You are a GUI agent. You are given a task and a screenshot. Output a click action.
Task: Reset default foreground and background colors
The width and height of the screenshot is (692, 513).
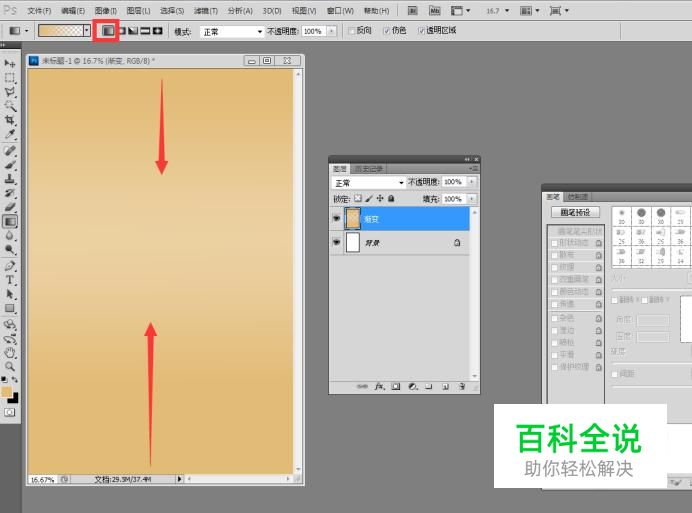[x=4, y=380]
